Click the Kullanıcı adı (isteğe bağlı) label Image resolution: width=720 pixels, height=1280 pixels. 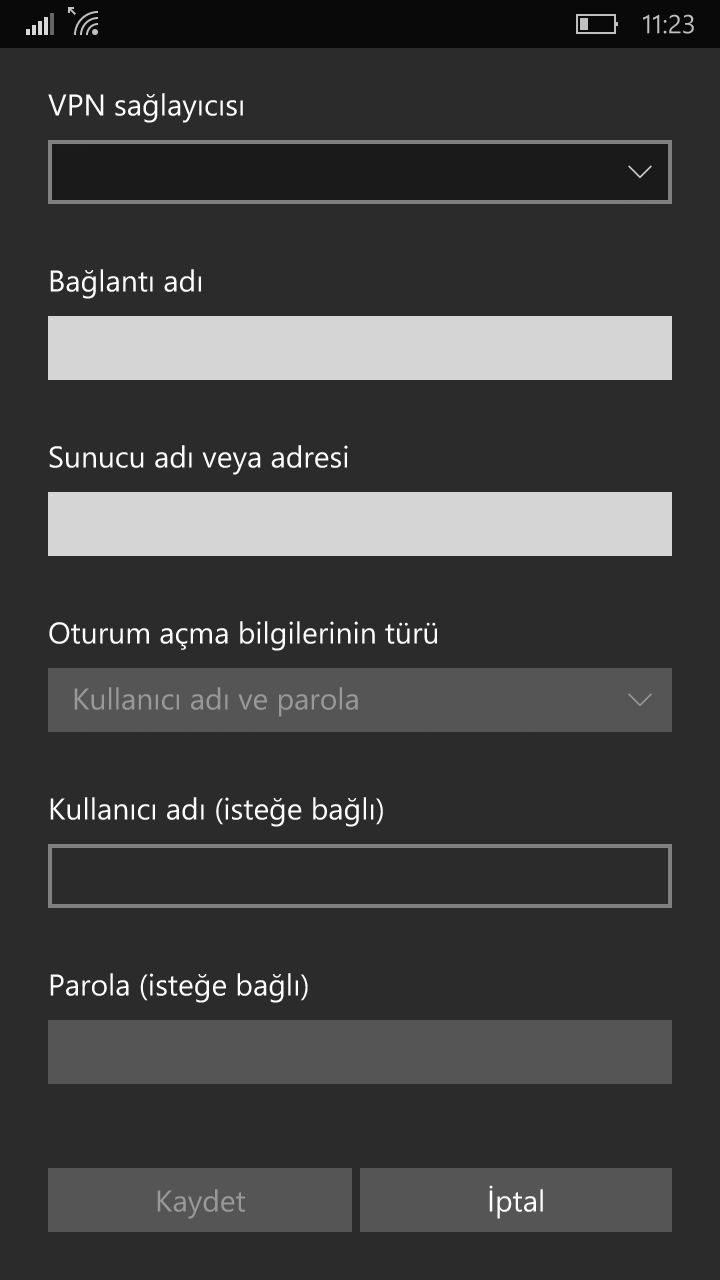click(217, 810)
